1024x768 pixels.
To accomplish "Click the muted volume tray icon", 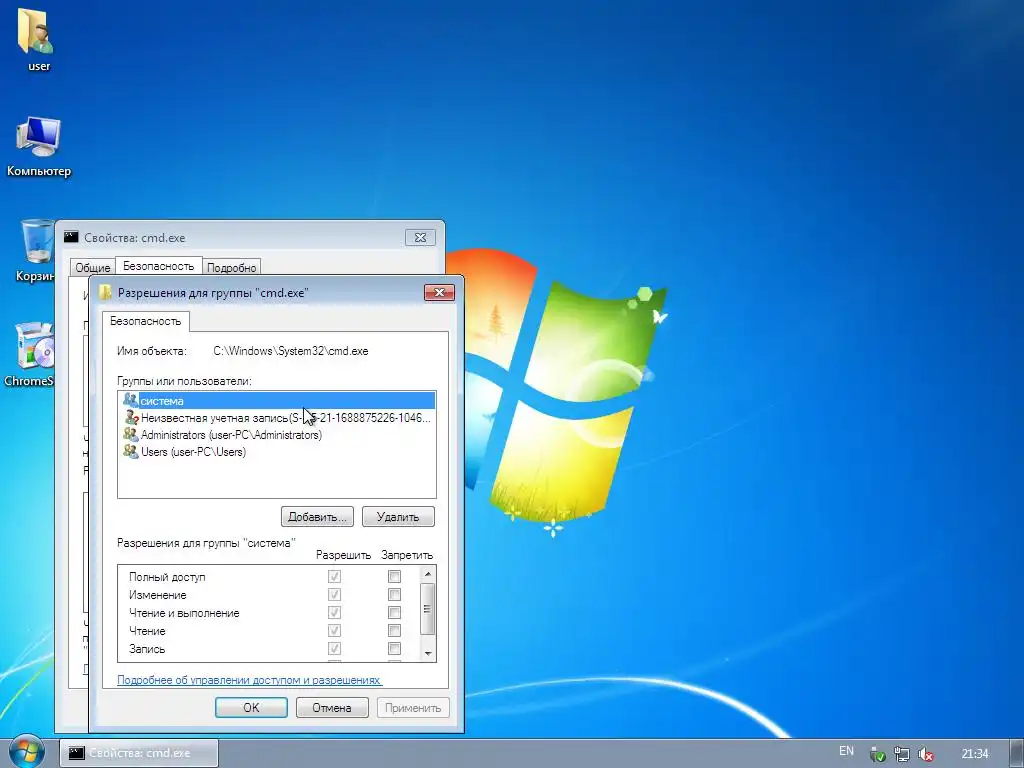I will (925, 754).
